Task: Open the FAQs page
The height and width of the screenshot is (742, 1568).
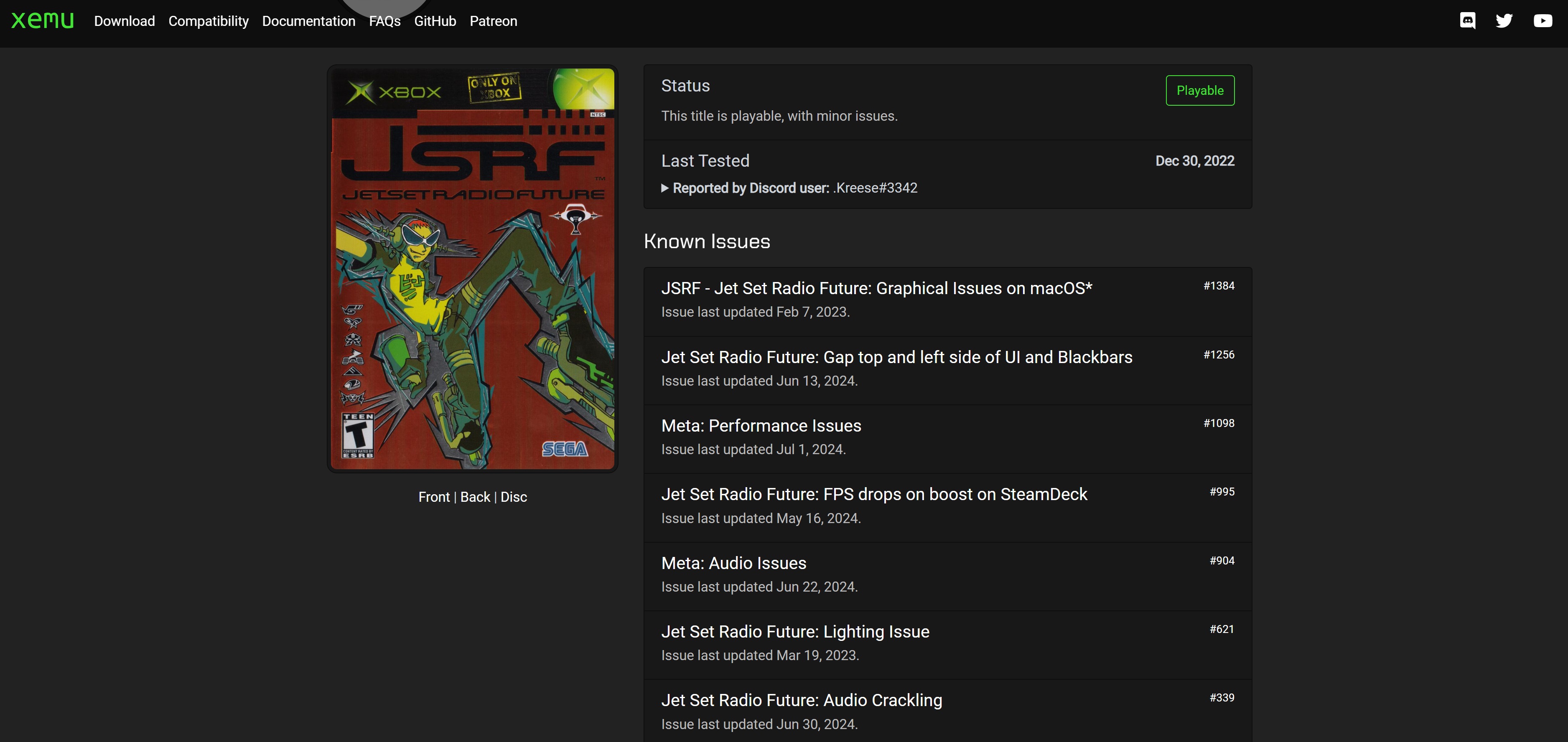Action: 385,21
